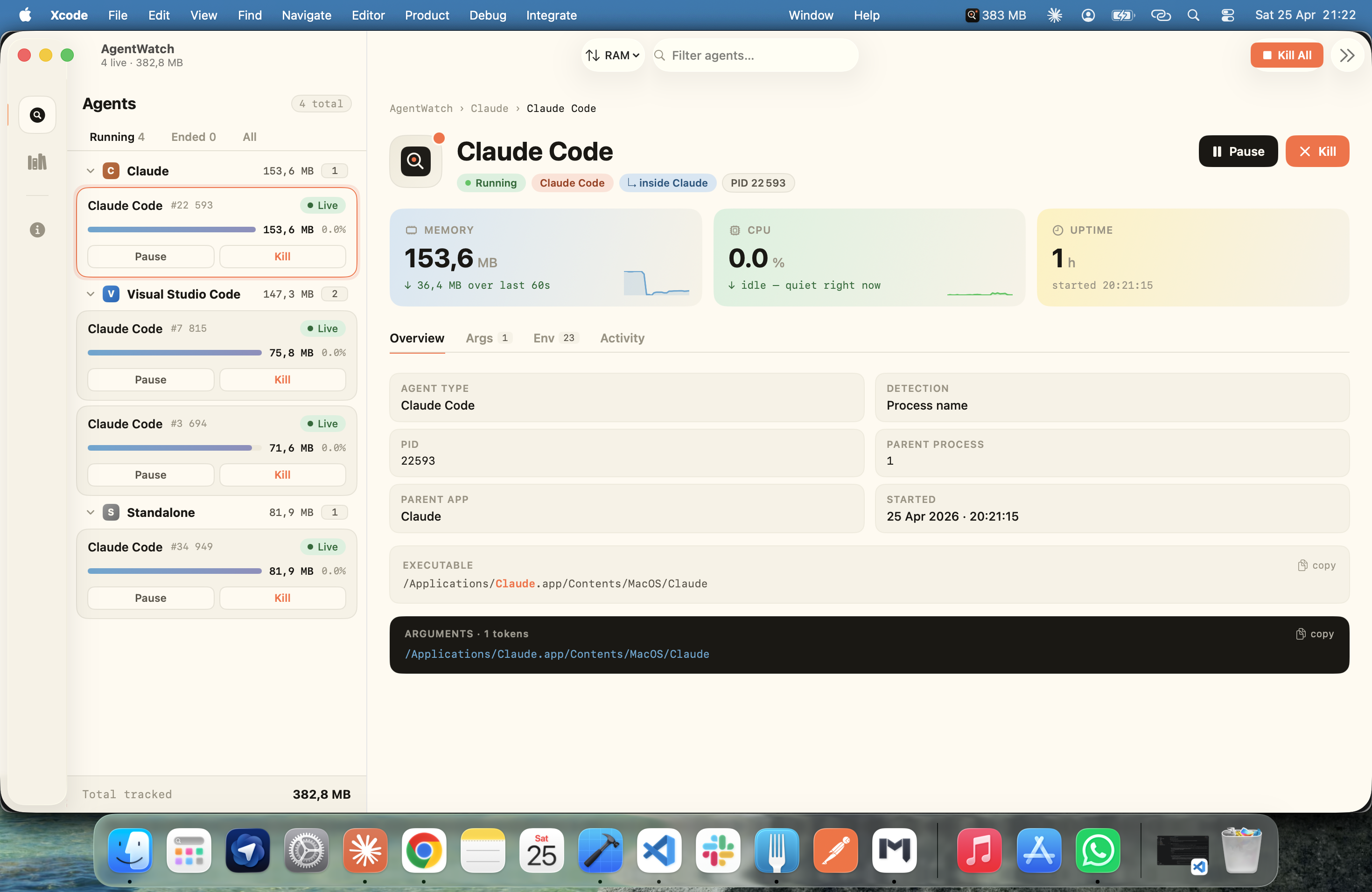Kill the Claude Code #7 815 agent

pos(282,379)
